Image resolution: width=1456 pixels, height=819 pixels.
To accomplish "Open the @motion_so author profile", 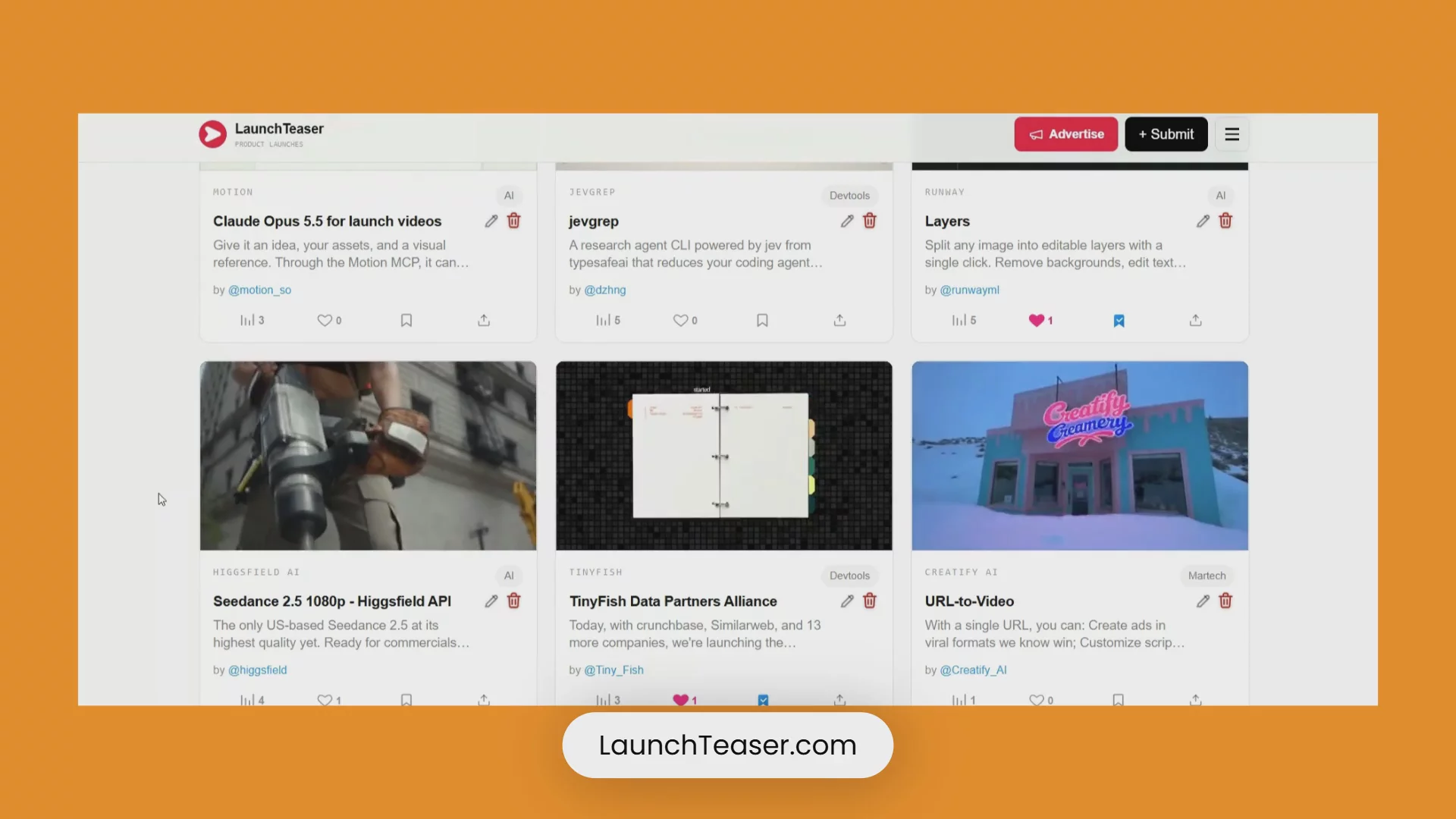I will click(259, 290).
